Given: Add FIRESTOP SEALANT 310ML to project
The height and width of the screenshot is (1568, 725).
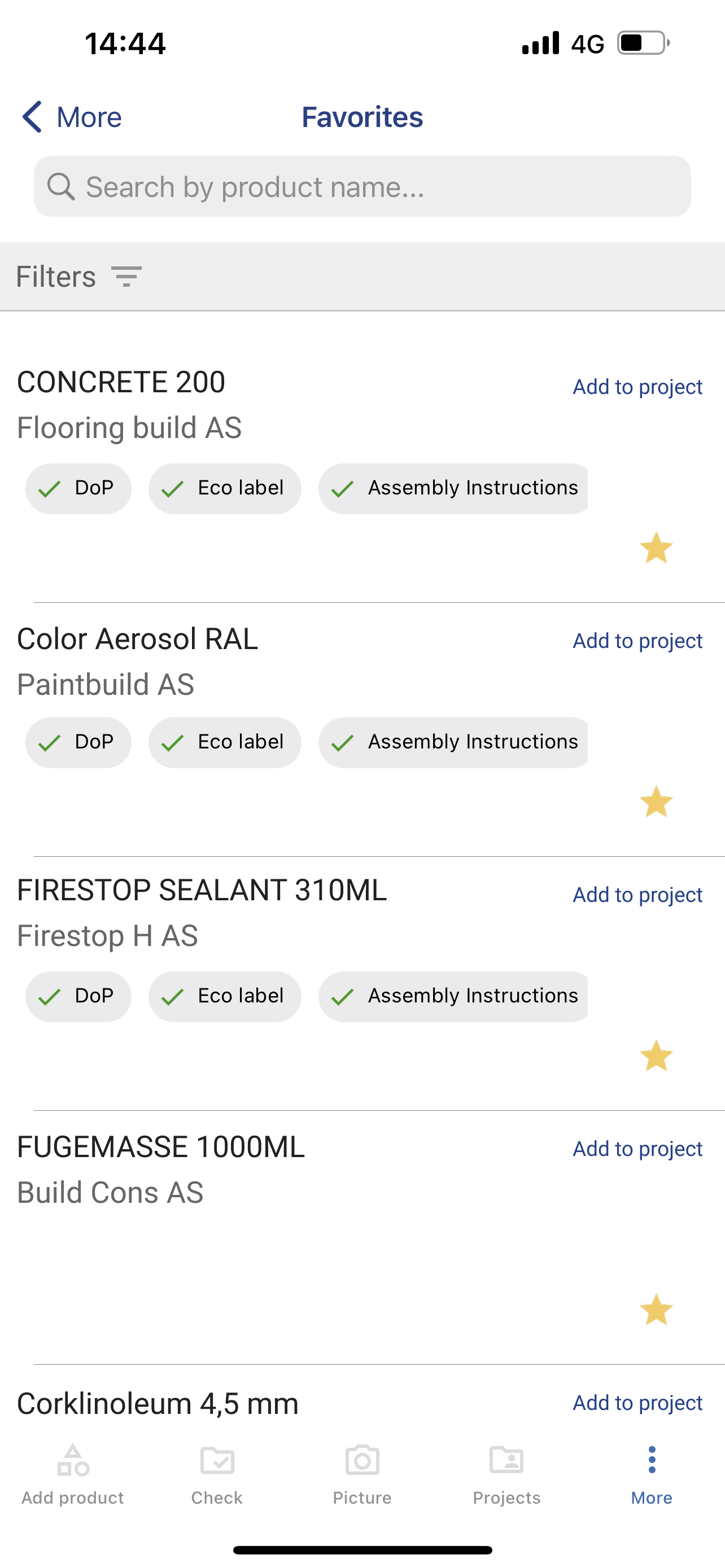Looking at the screenshot, I should click(637, 894).
